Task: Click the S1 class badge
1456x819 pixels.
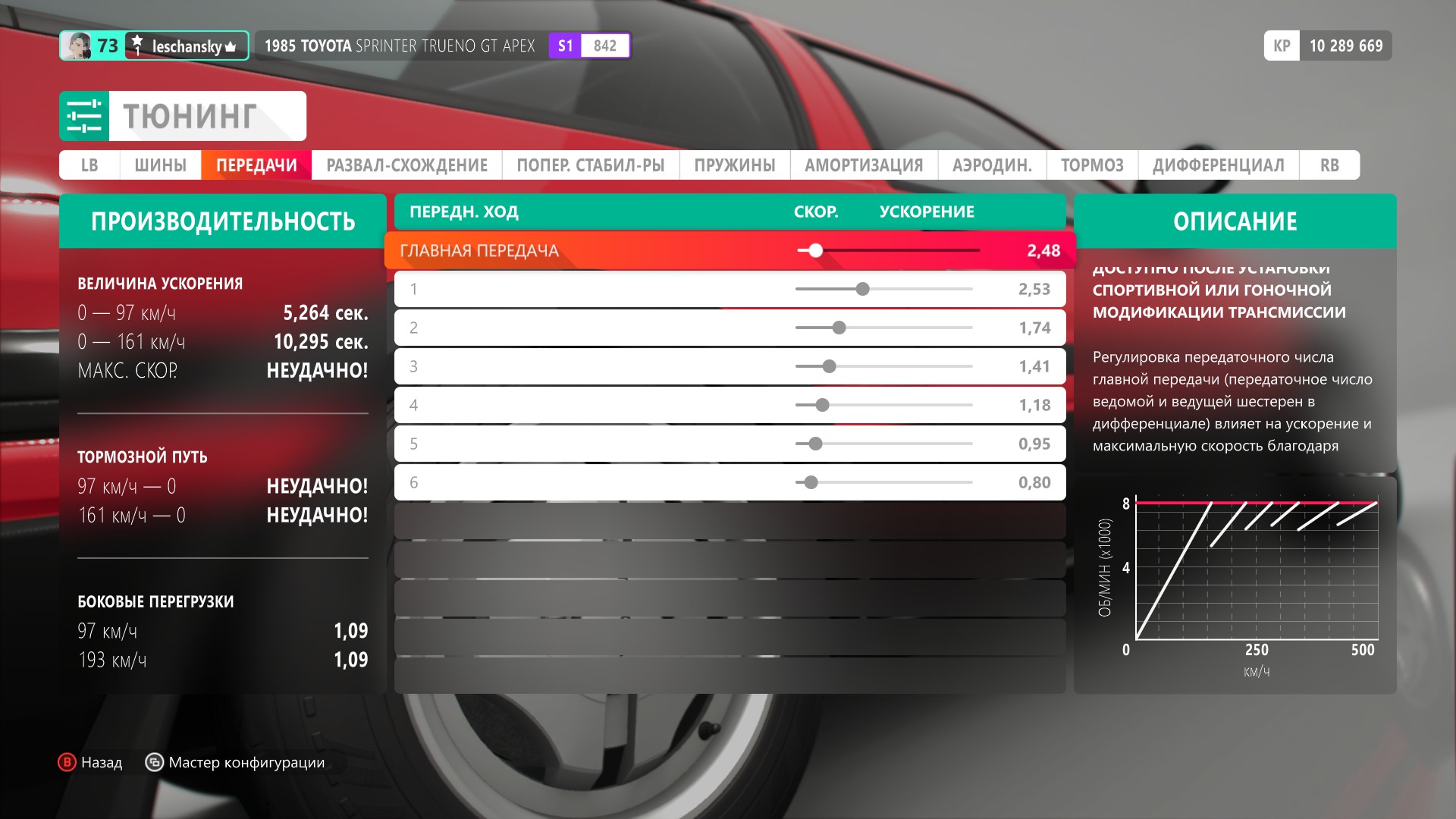Action: (x=565, y=45)
